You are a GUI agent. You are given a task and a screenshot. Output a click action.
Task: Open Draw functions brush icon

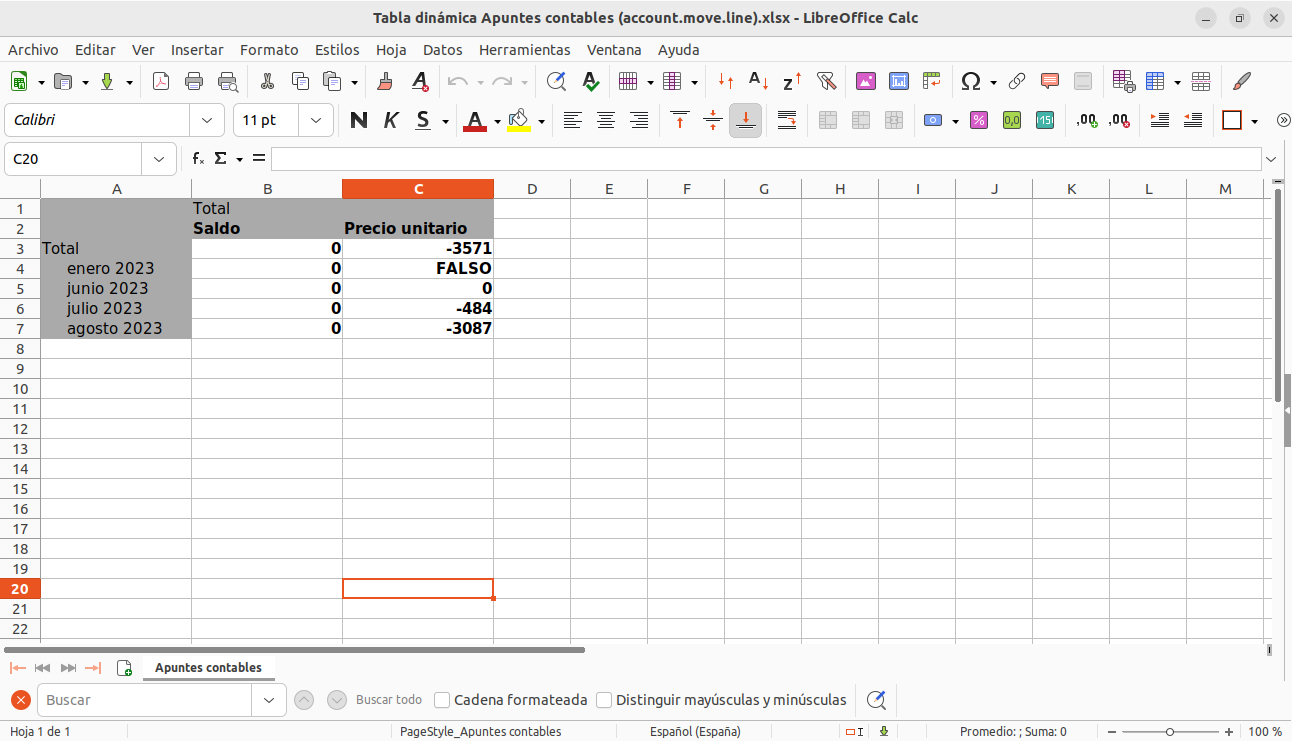[x=1242, y=82]
